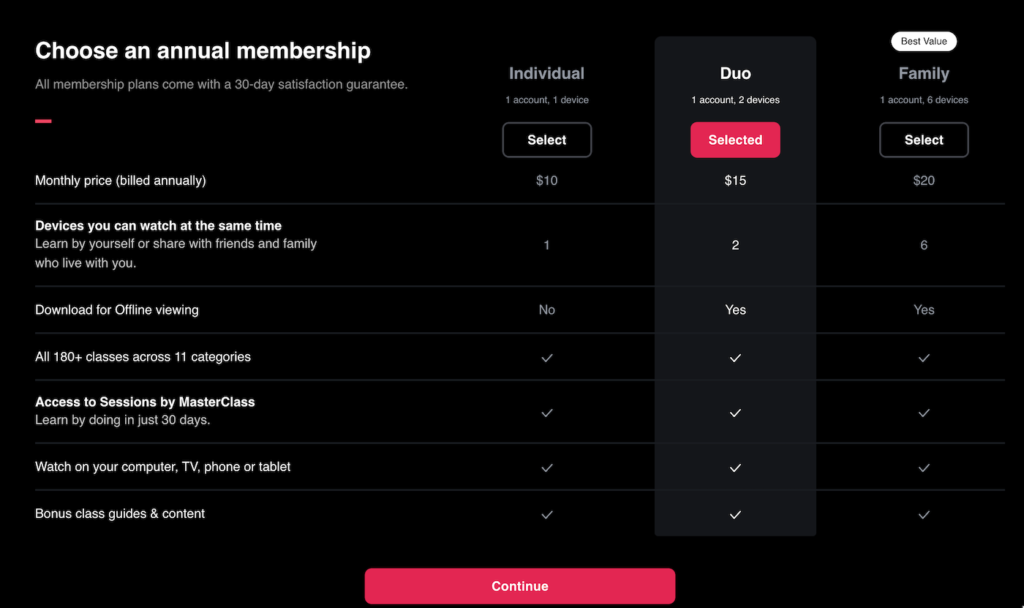This screenshot has width=1024, height=608.
Task: Click the Selected button under Duo
Action: (735, 140)
